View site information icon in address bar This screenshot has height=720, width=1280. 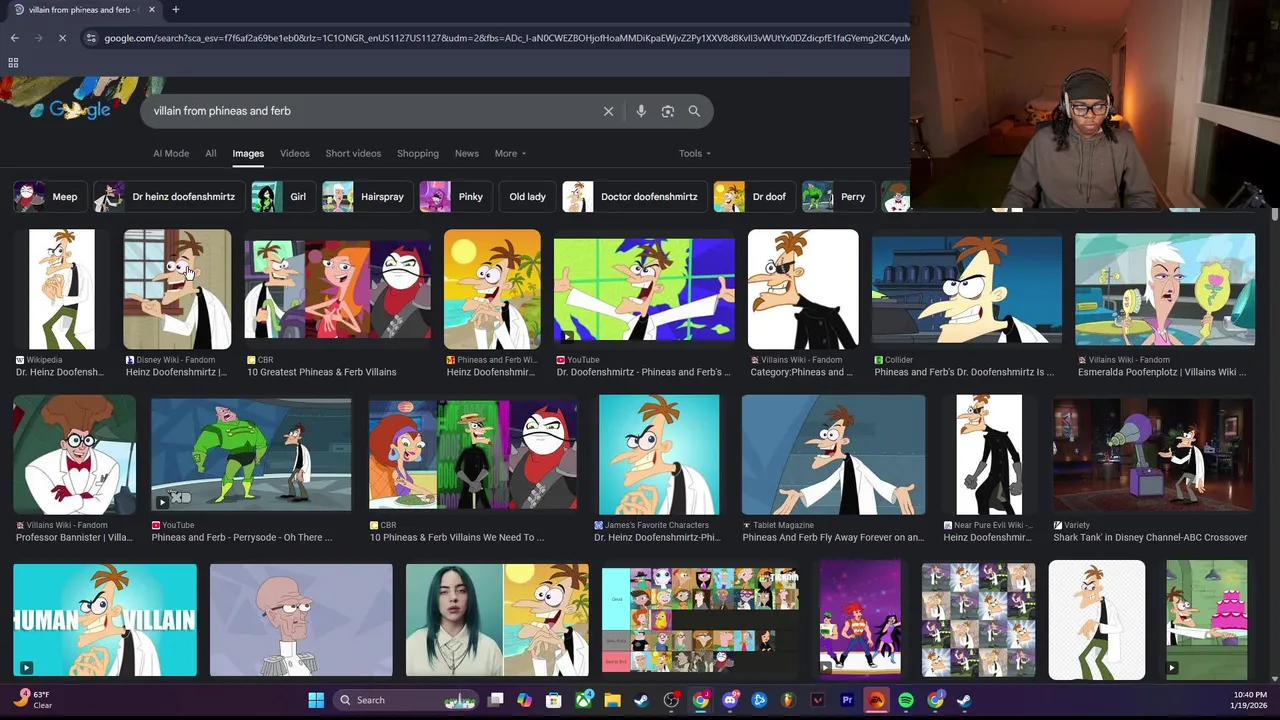(x=91, y=38)
